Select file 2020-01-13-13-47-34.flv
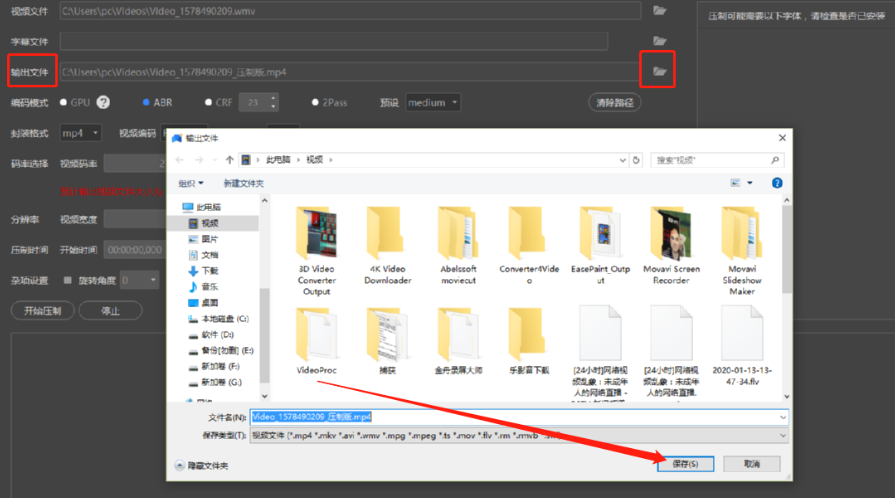 (x=742, y=346)
